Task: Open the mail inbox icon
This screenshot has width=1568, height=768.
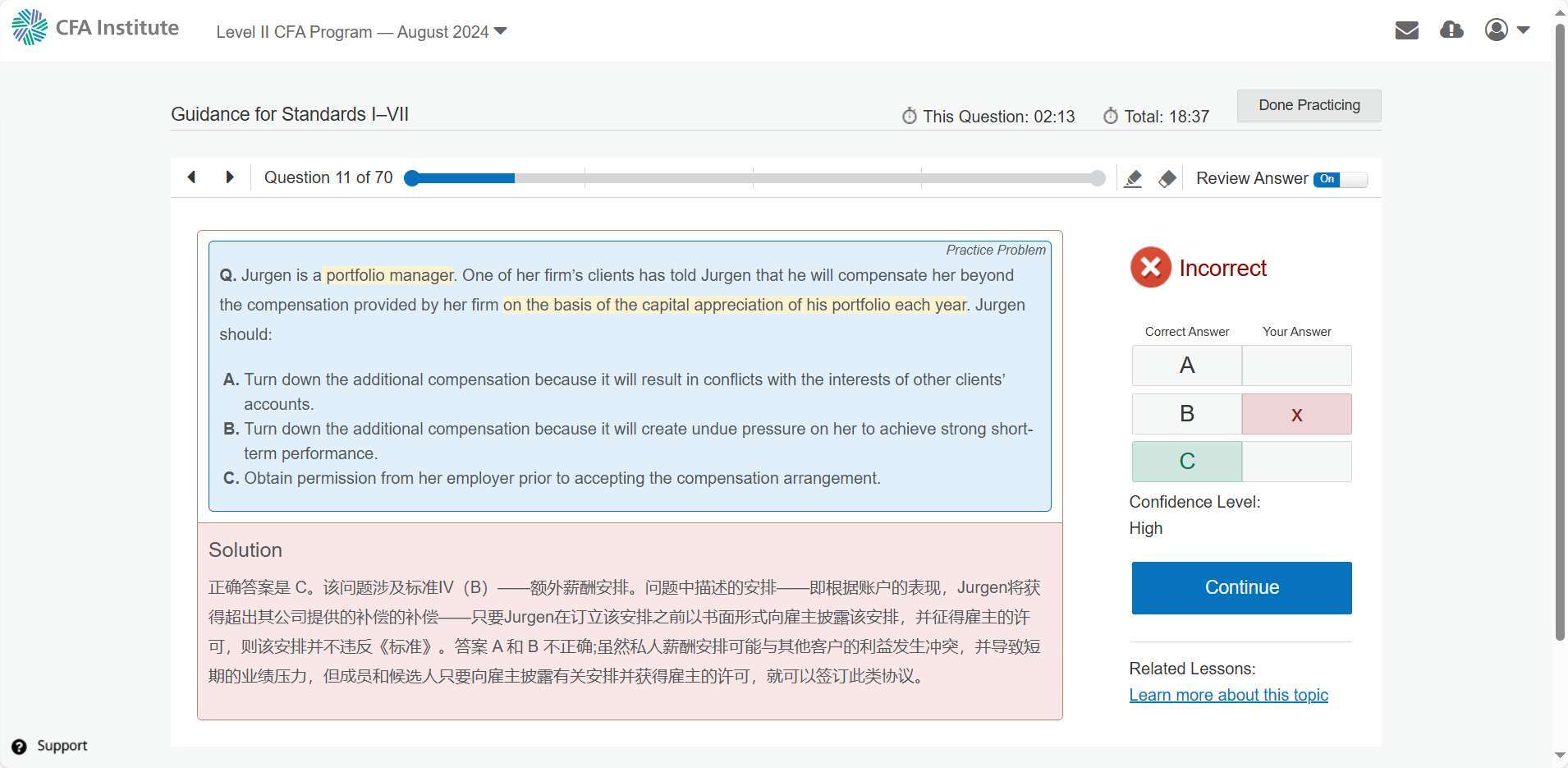Action: [1406, 30]
